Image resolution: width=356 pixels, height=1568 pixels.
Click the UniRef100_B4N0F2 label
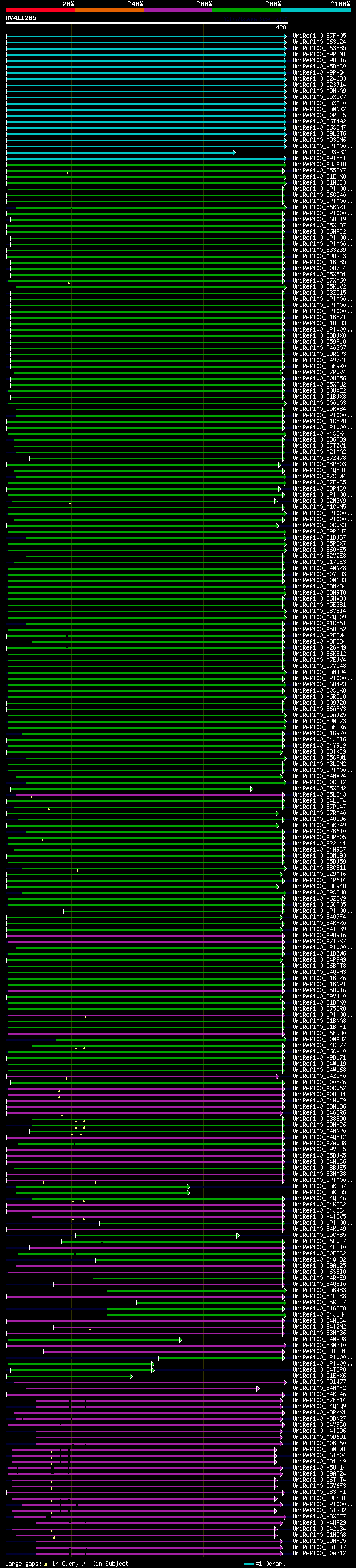click(319, 1388)
